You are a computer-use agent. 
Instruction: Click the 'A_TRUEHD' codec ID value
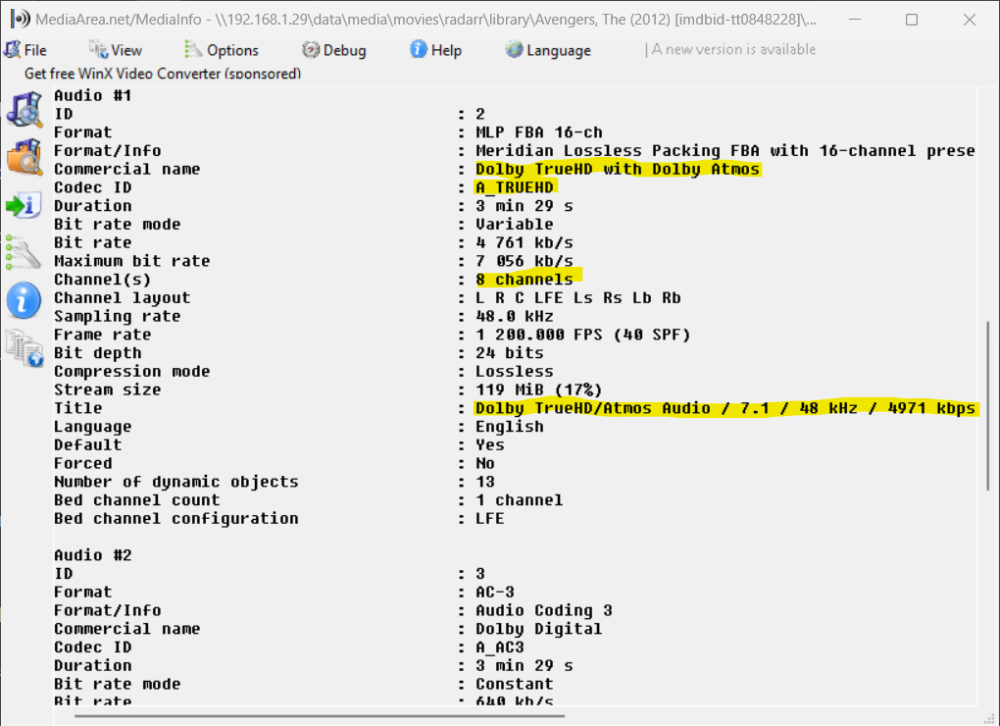(515, 188)
